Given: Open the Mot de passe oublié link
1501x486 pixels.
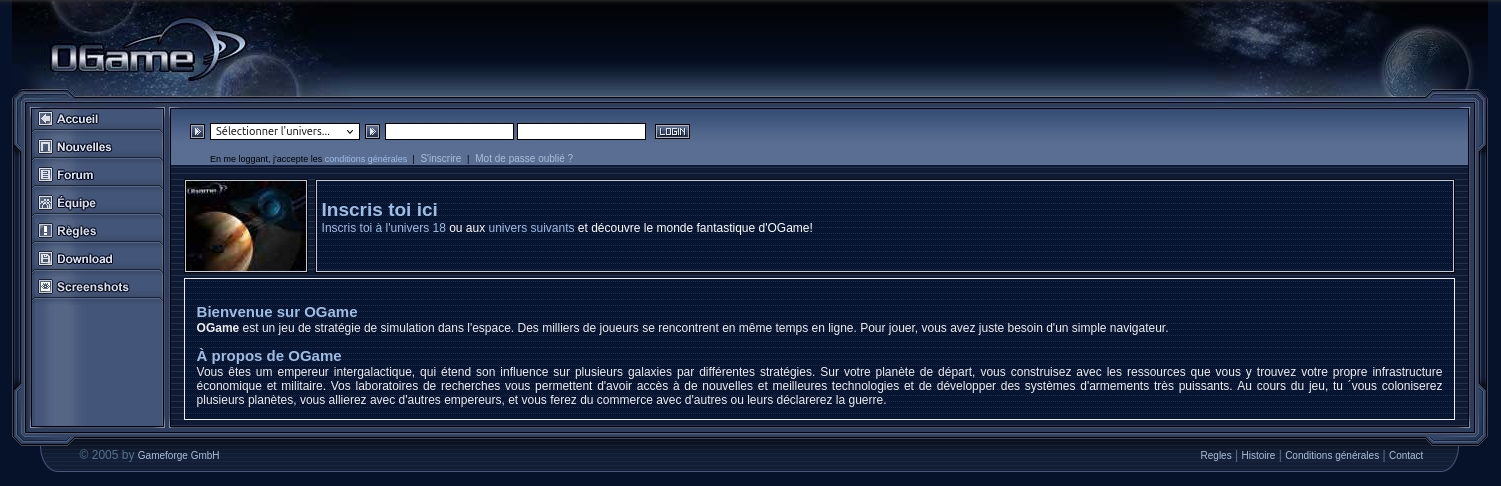Looking at the screenshot, I should [x=524, y=159].
